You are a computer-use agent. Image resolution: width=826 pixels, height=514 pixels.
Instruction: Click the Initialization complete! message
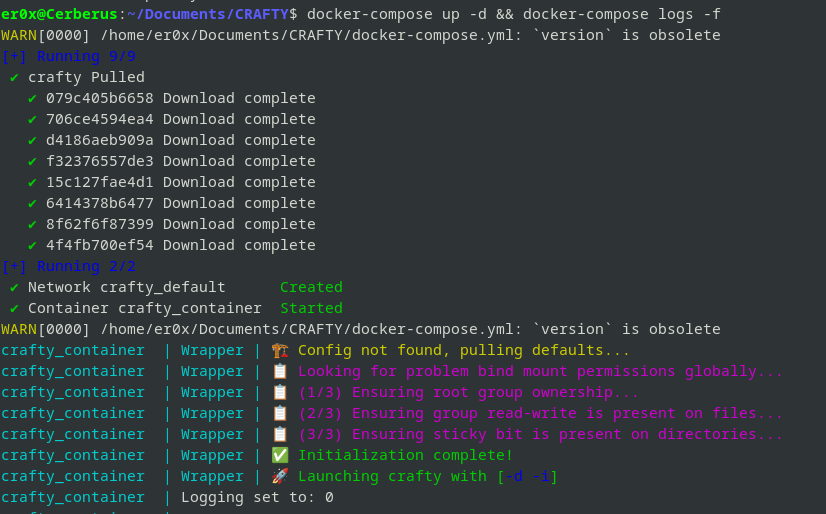pyautogui.click(x=405, y=455)
